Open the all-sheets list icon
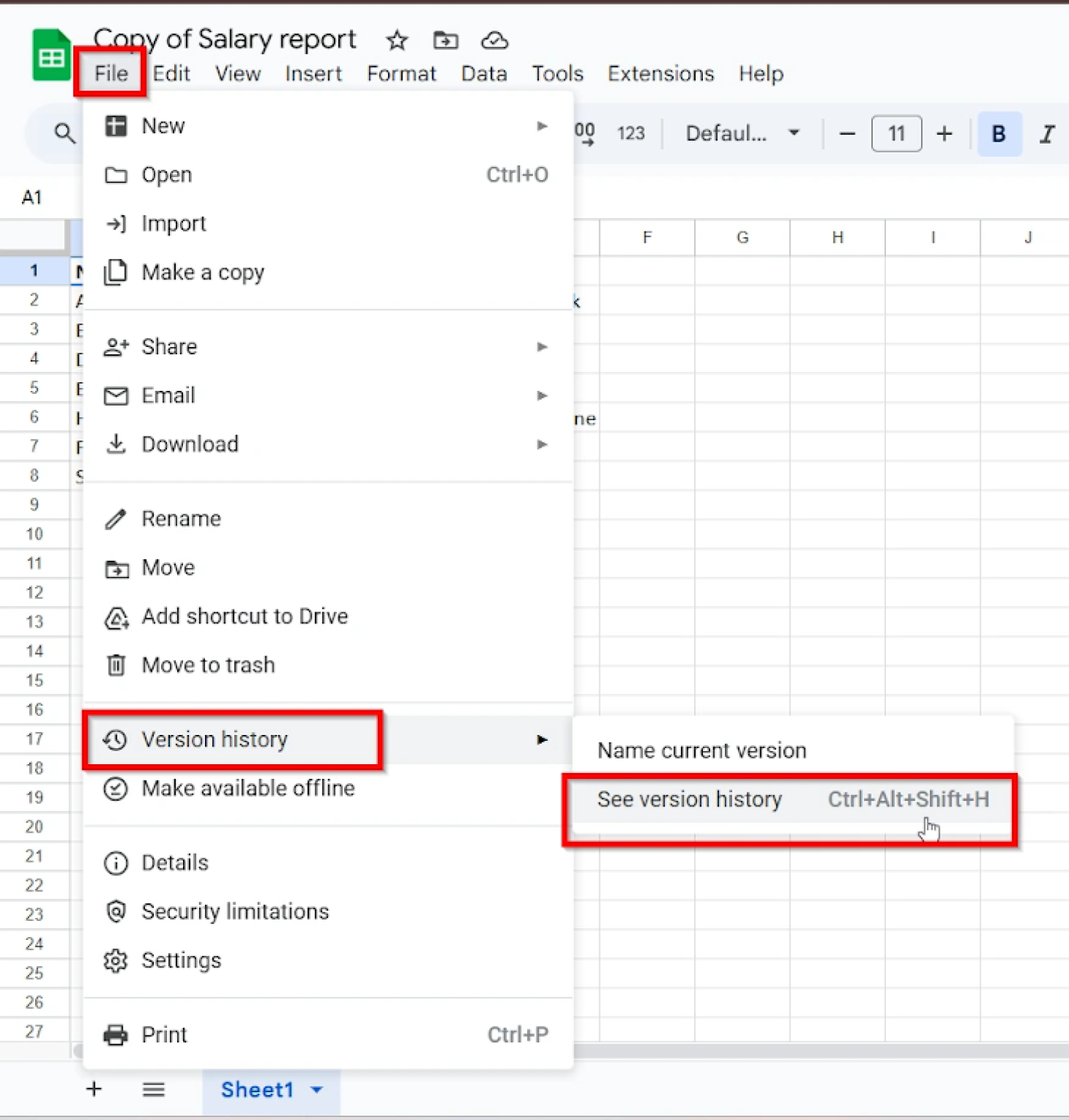The height and width of the screenshot is (1120, 1069). pos(153,1089)
